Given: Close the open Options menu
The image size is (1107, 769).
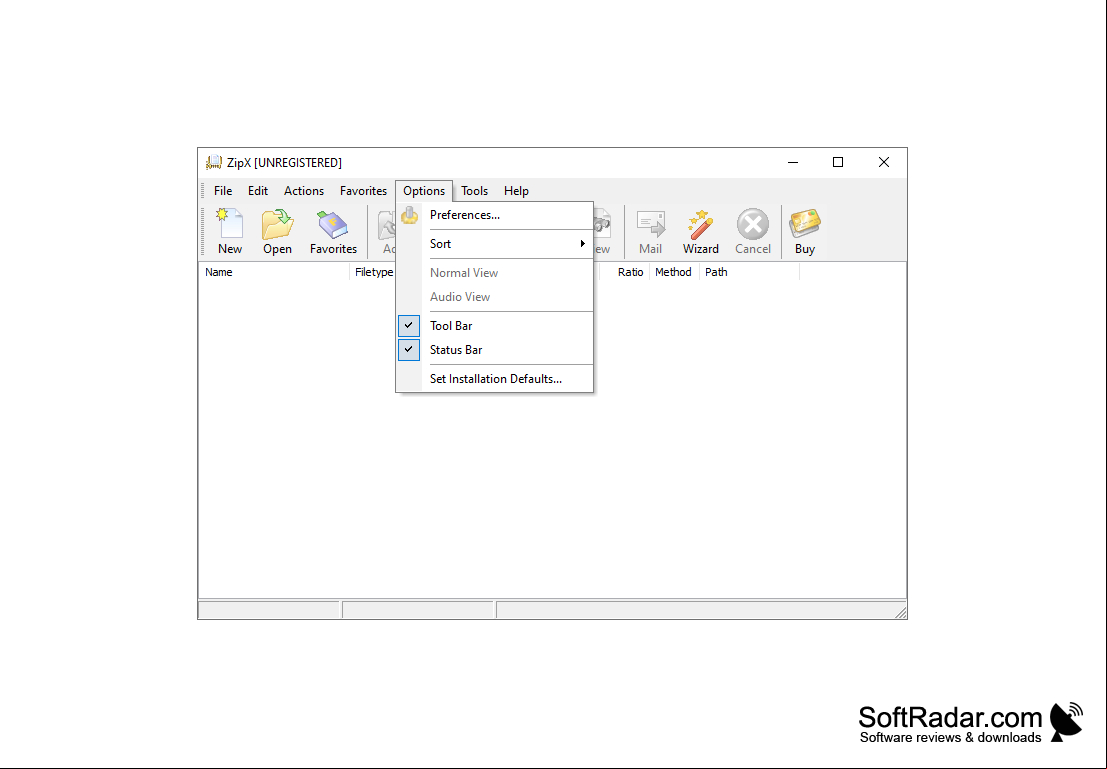Looking at the screenshot, I should coord(424,191).
